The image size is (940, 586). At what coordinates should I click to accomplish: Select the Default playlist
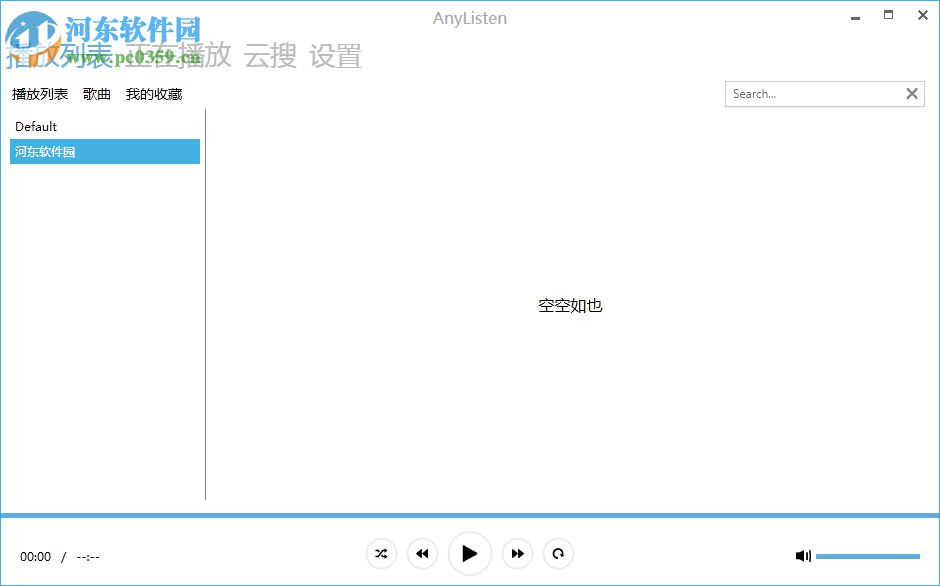(x=35, y=126)
